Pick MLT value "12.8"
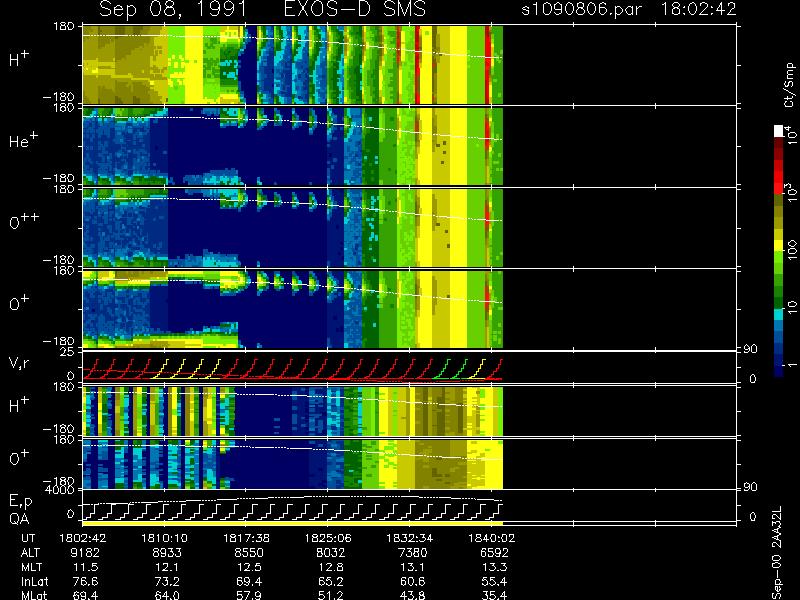This screenshot has height=600, width=800. coord(331,567)
